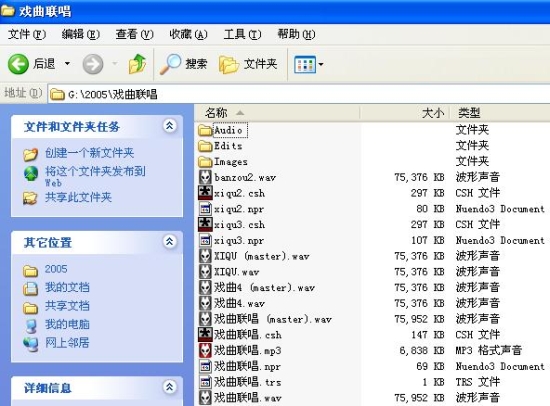Viewport: 550px width, 406px height.
Task: Select the 戏曲联唱.mp3 file icon
Action: point(205,350)
